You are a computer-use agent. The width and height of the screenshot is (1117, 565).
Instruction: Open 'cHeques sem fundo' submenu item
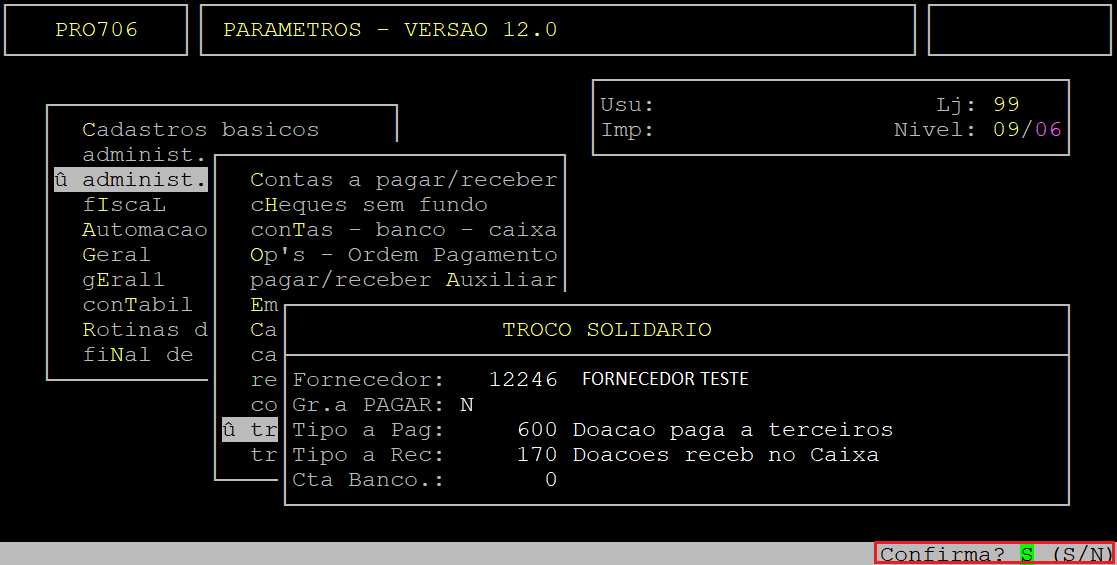(368, 205)
